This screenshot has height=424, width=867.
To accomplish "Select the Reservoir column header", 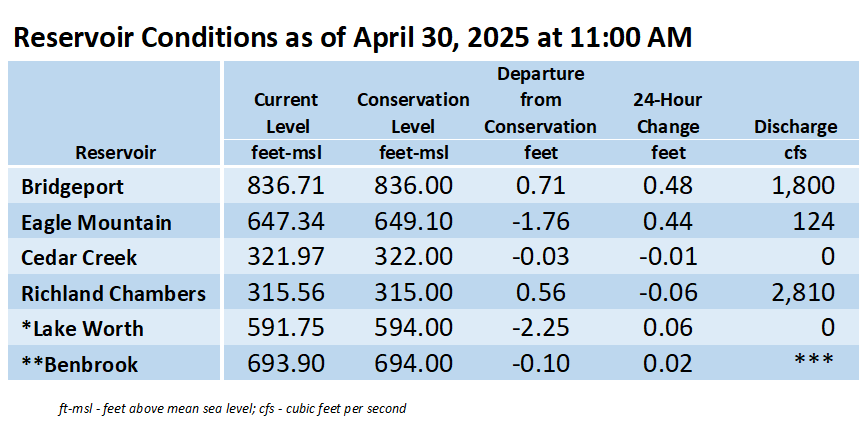I will (x=116, y=153).
